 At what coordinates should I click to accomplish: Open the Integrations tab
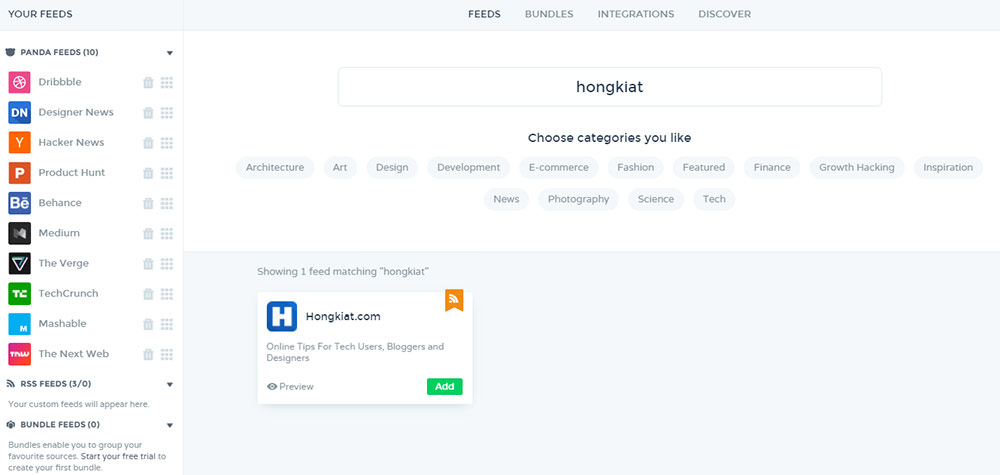point(636,14)
